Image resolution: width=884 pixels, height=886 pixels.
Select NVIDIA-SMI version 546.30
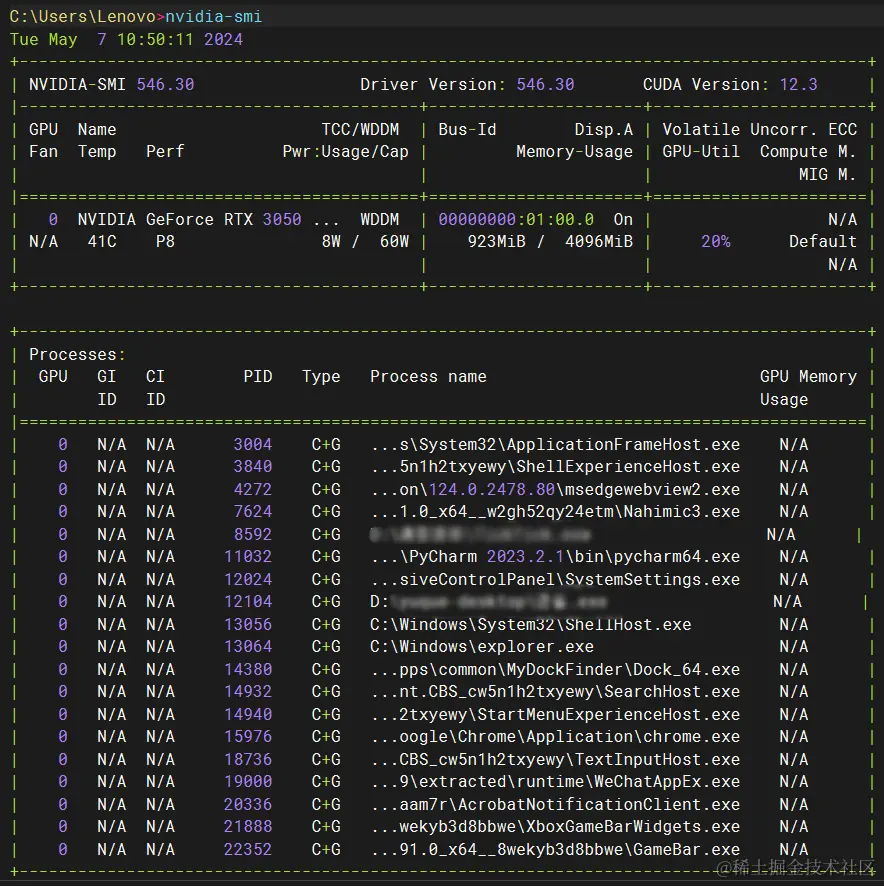coord(166,85)
